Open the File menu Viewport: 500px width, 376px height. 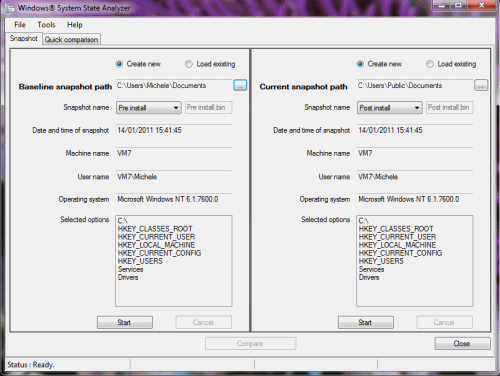[x=20, y=25]
